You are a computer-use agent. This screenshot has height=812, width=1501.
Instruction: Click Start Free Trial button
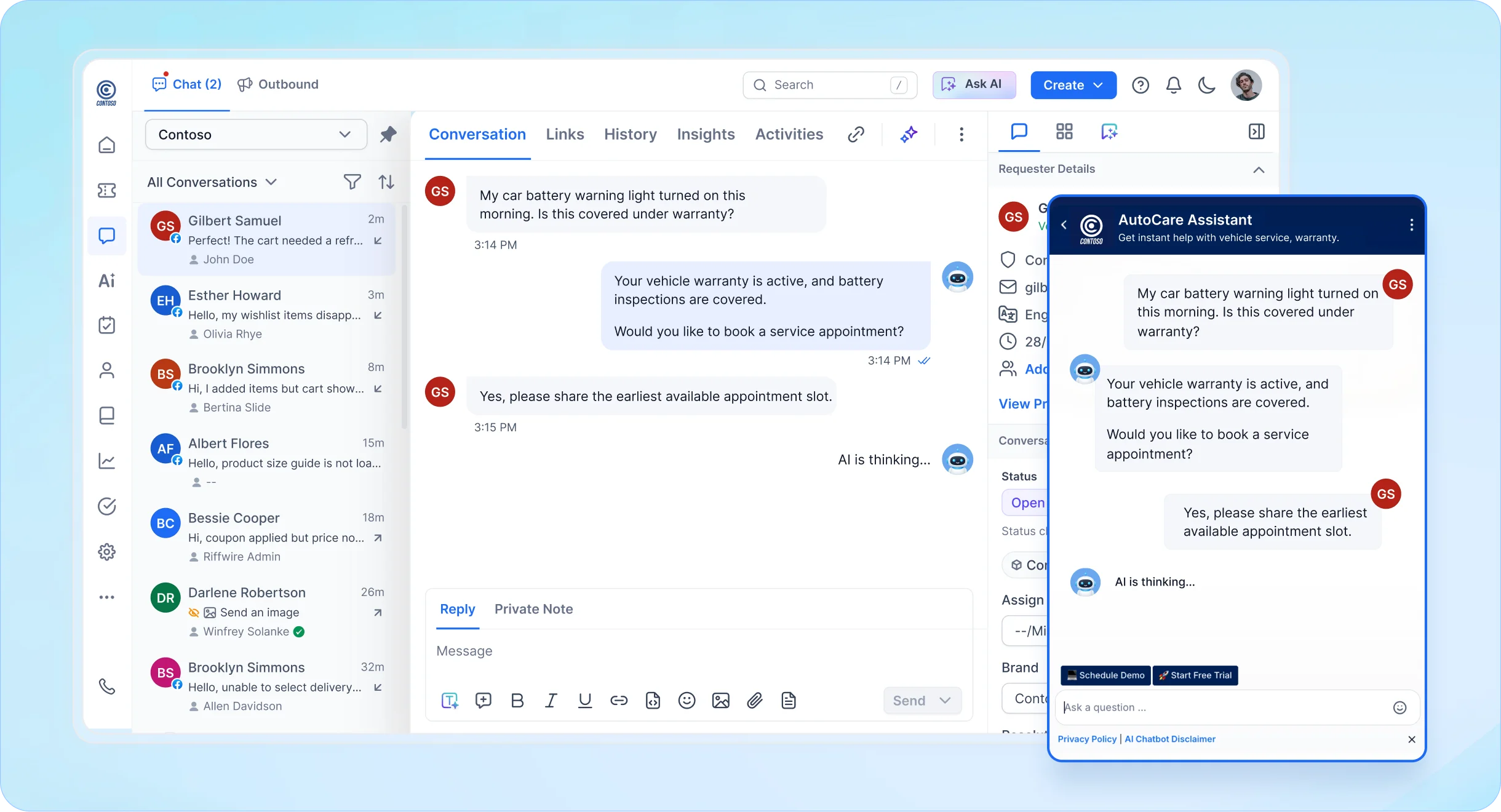pos(1195,675)
